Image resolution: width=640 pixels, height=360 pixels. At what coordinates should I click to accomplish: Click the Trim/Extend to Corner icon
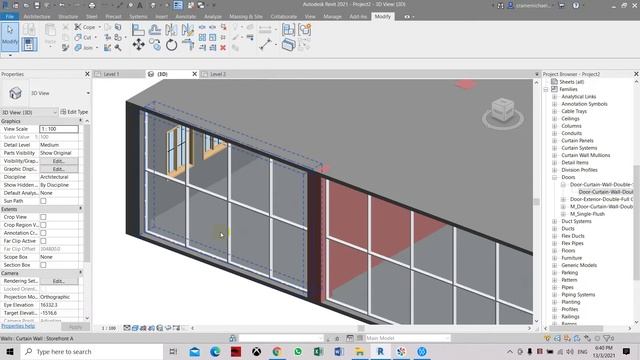(x=188, y=44)
